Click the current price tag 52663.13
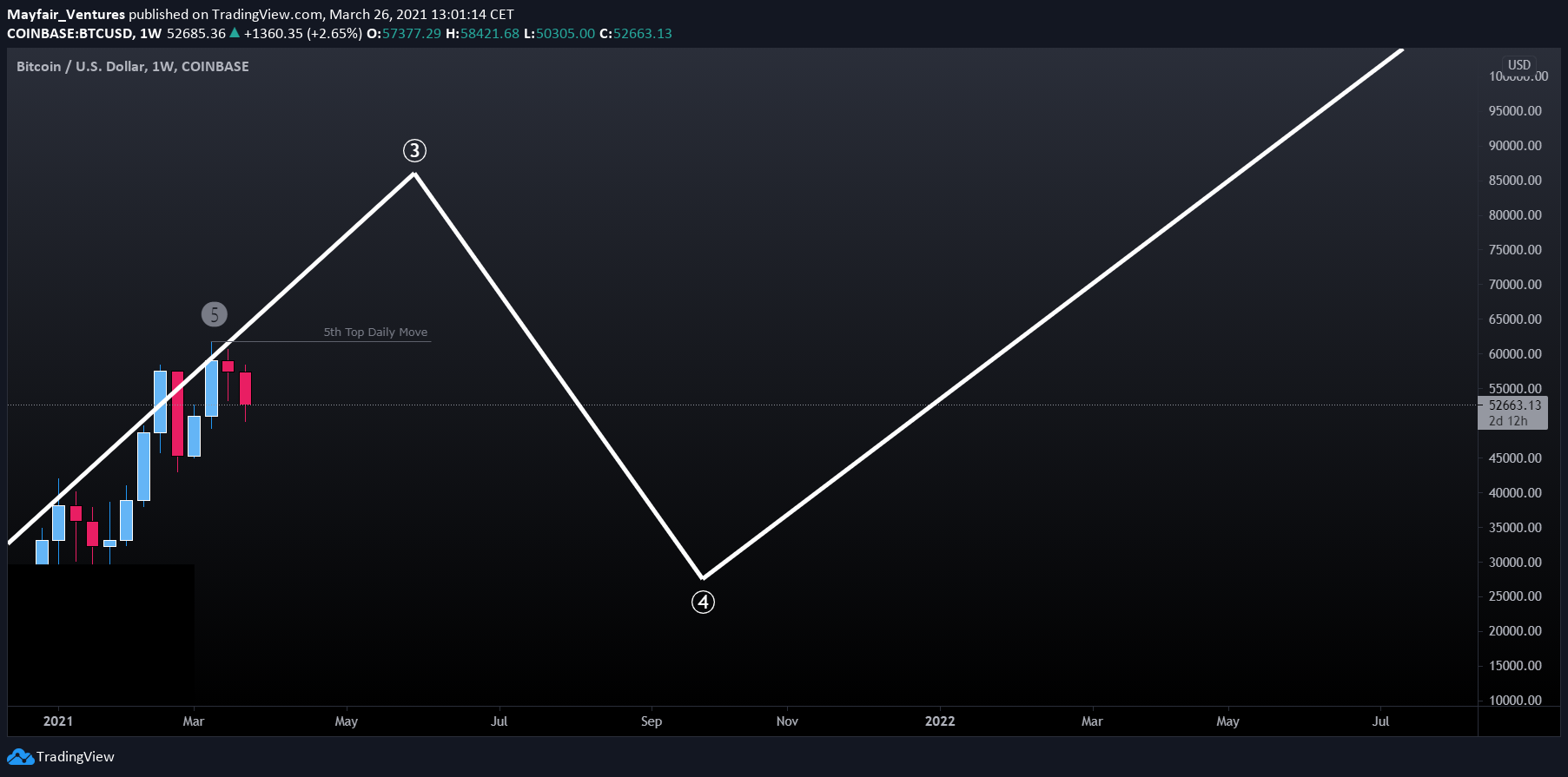1568x777 pixels. tap(1514, 405)
